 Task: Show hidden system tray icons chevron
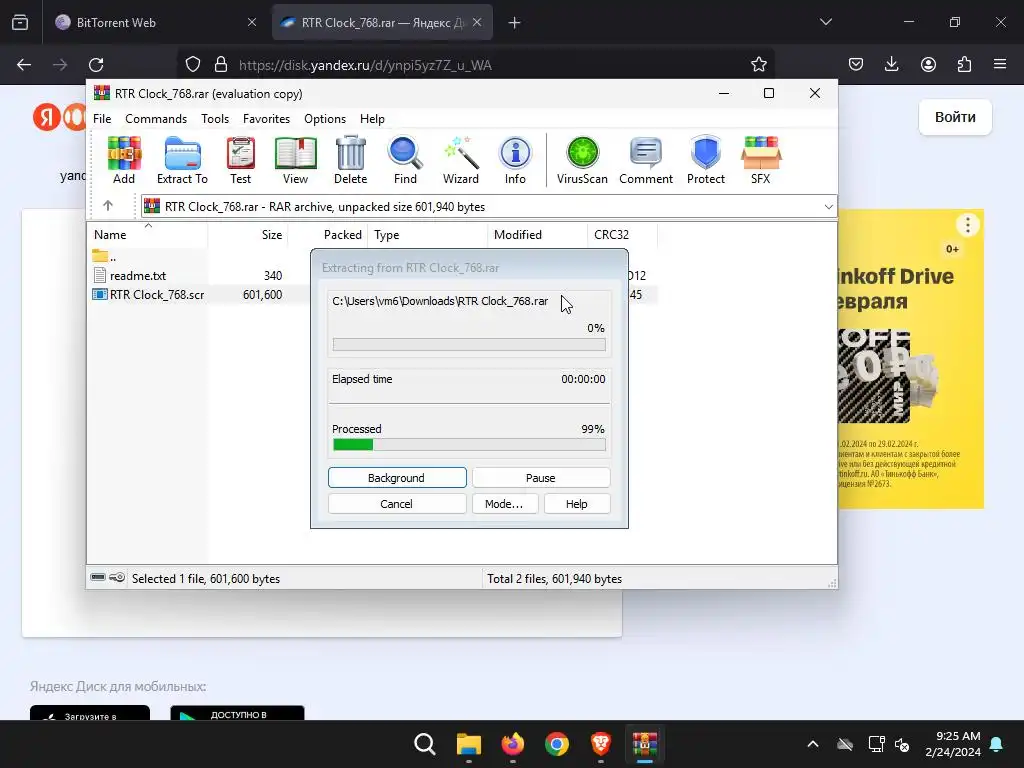813,744
